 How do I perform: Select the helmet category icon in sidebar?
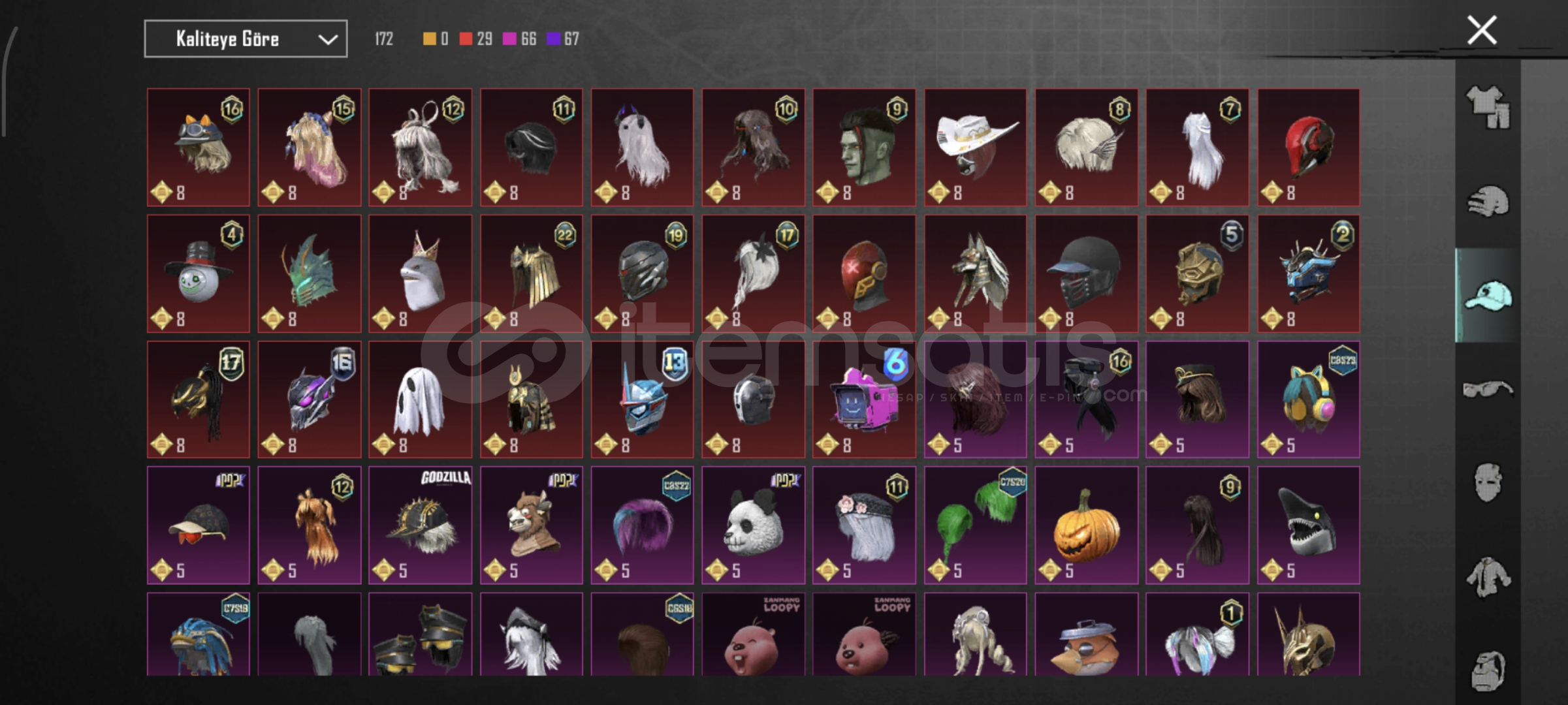[x=1488, y=200]
